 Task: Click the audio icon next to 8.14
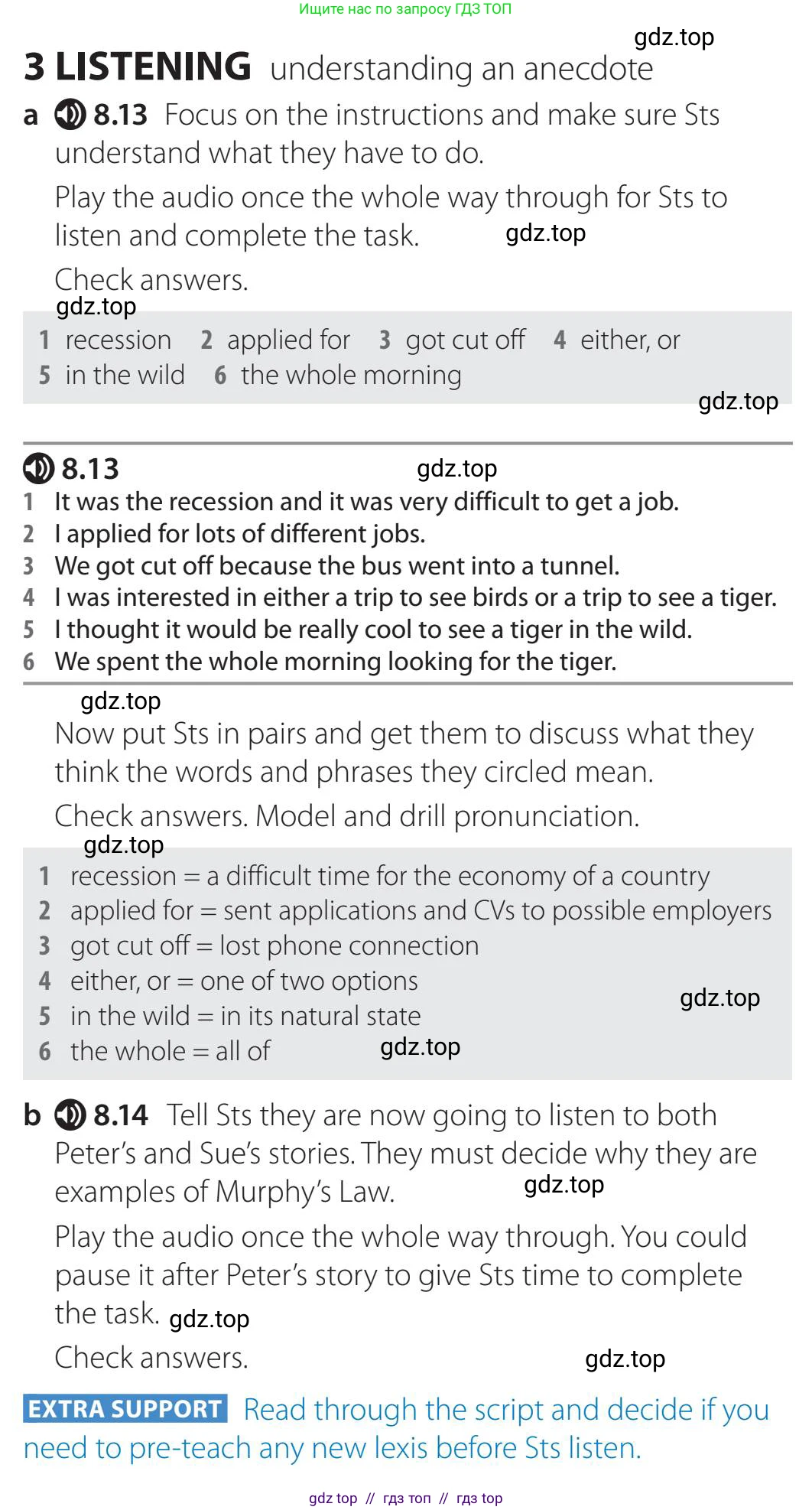[70, 1115]
